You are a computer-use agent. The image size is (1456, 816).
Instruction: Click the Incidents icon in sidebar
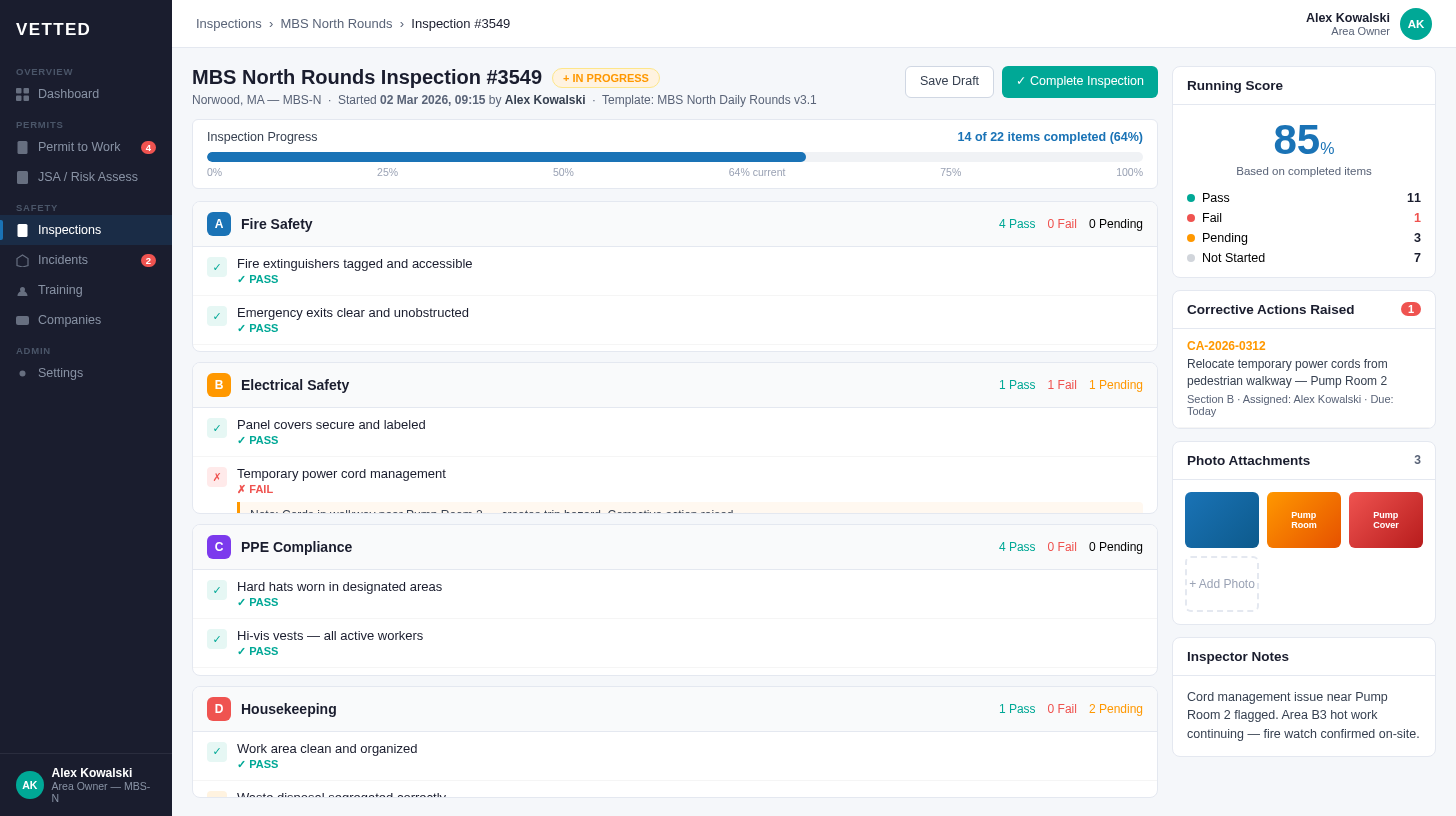coord(22,260)
